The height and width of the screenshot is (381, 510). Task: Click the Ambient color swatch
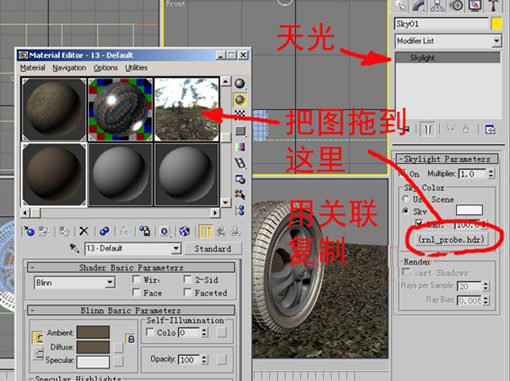tap(93, 332)
